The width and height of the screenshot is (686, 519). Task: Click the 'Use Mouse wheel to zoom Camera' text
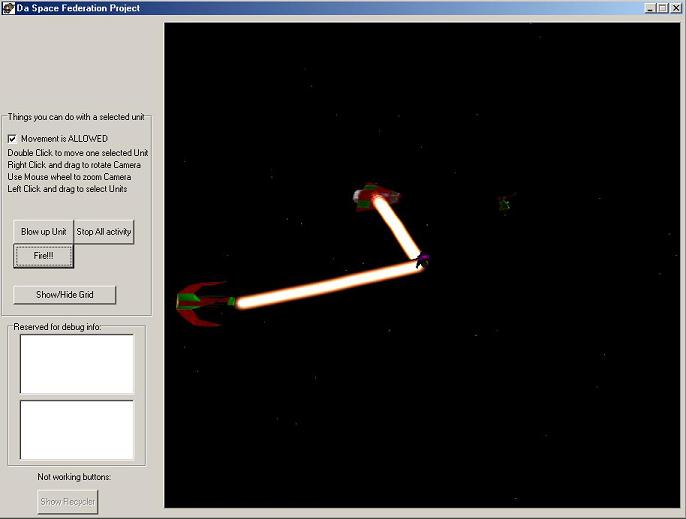point(69,177)
